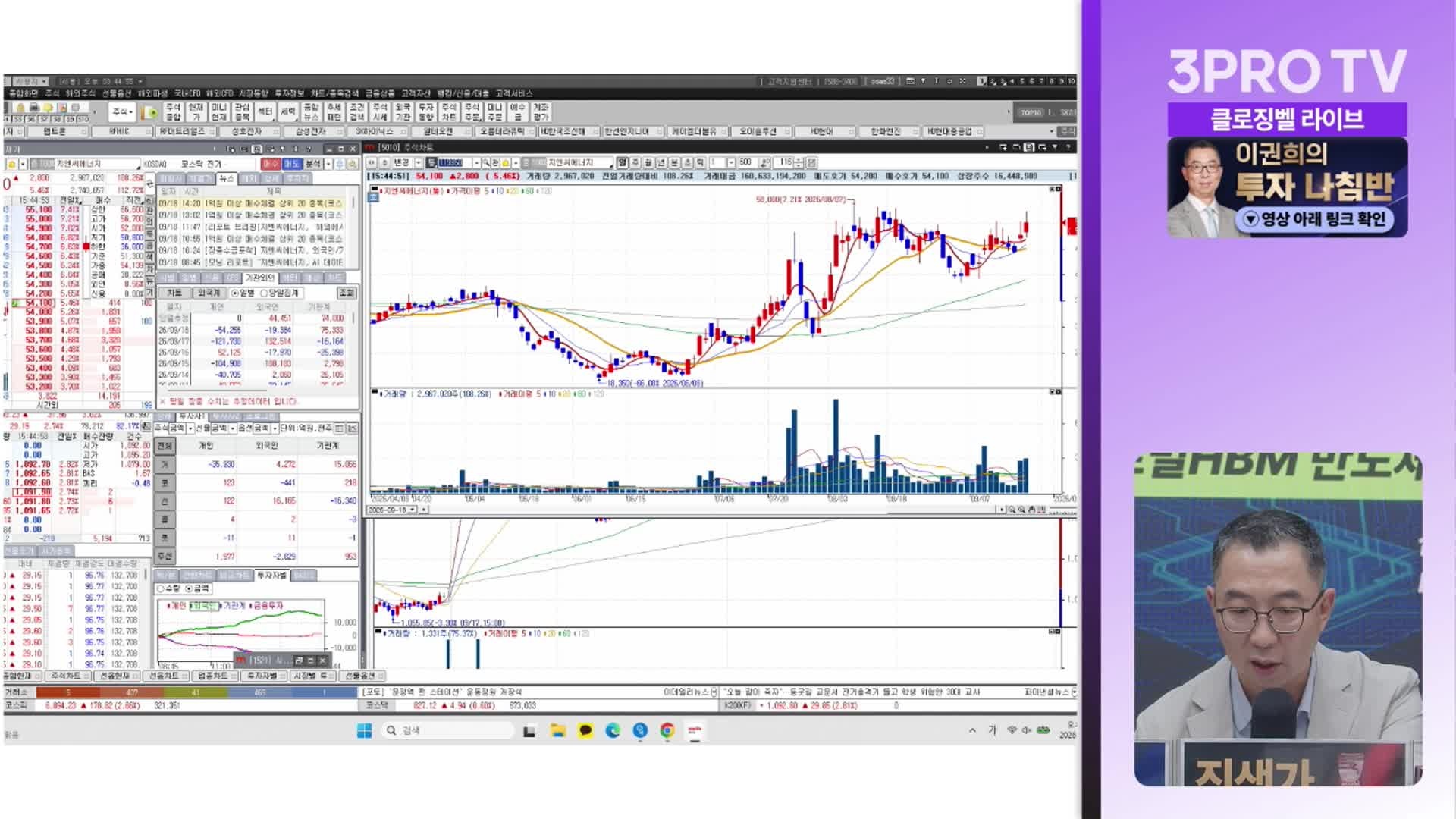Click the 분석 button beside 매도
This screenshot has height=819, width=1456.
[312, 164]
